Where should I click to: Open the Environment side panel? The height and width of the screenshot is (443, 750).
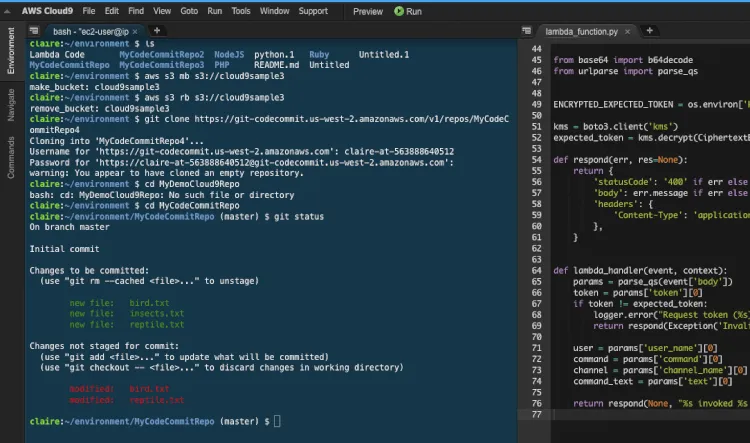(x=11, y=51)
